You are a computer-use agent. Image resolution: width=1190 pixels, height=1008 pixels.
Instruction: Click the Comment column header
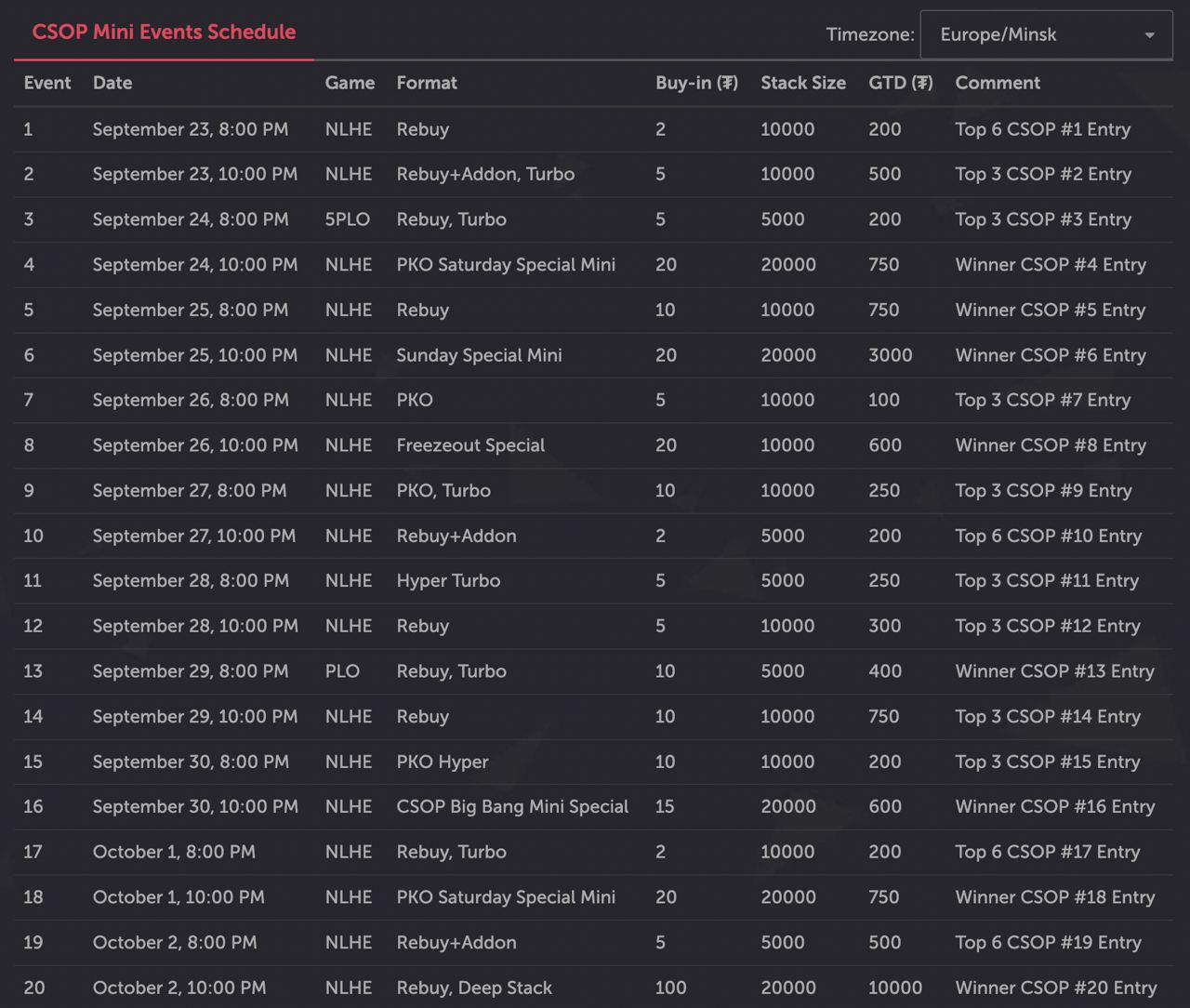point(998,83)
